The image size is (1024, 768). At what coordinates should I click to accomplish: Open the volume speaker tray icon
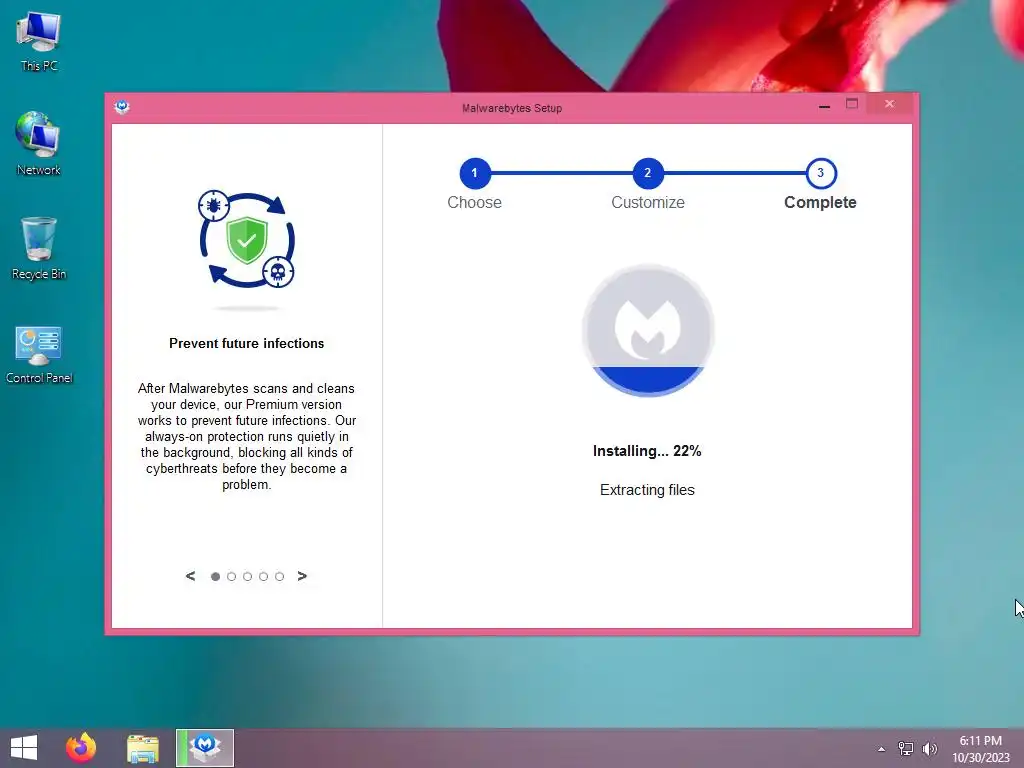coord(929,749)
